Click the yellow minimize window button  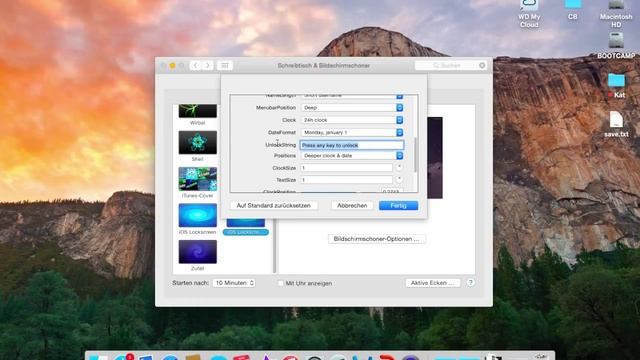coord(172,65)
